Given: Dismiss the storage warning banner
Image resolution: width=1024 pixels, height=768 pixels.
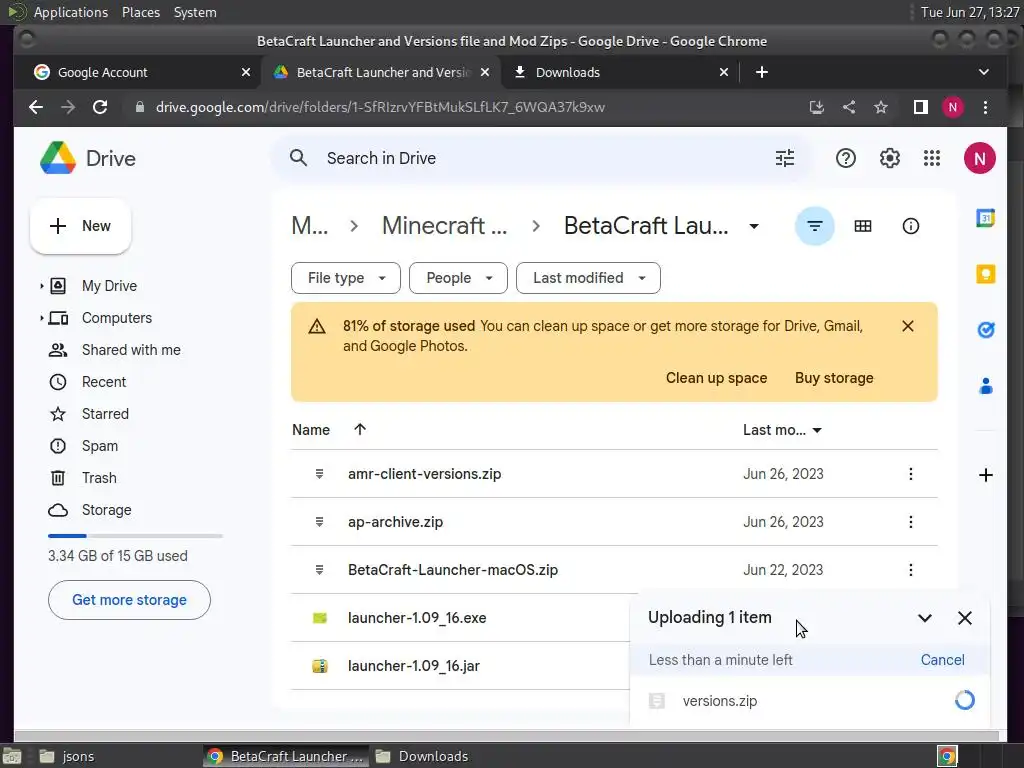Looking at the screenshot, I should coord(908,326).
